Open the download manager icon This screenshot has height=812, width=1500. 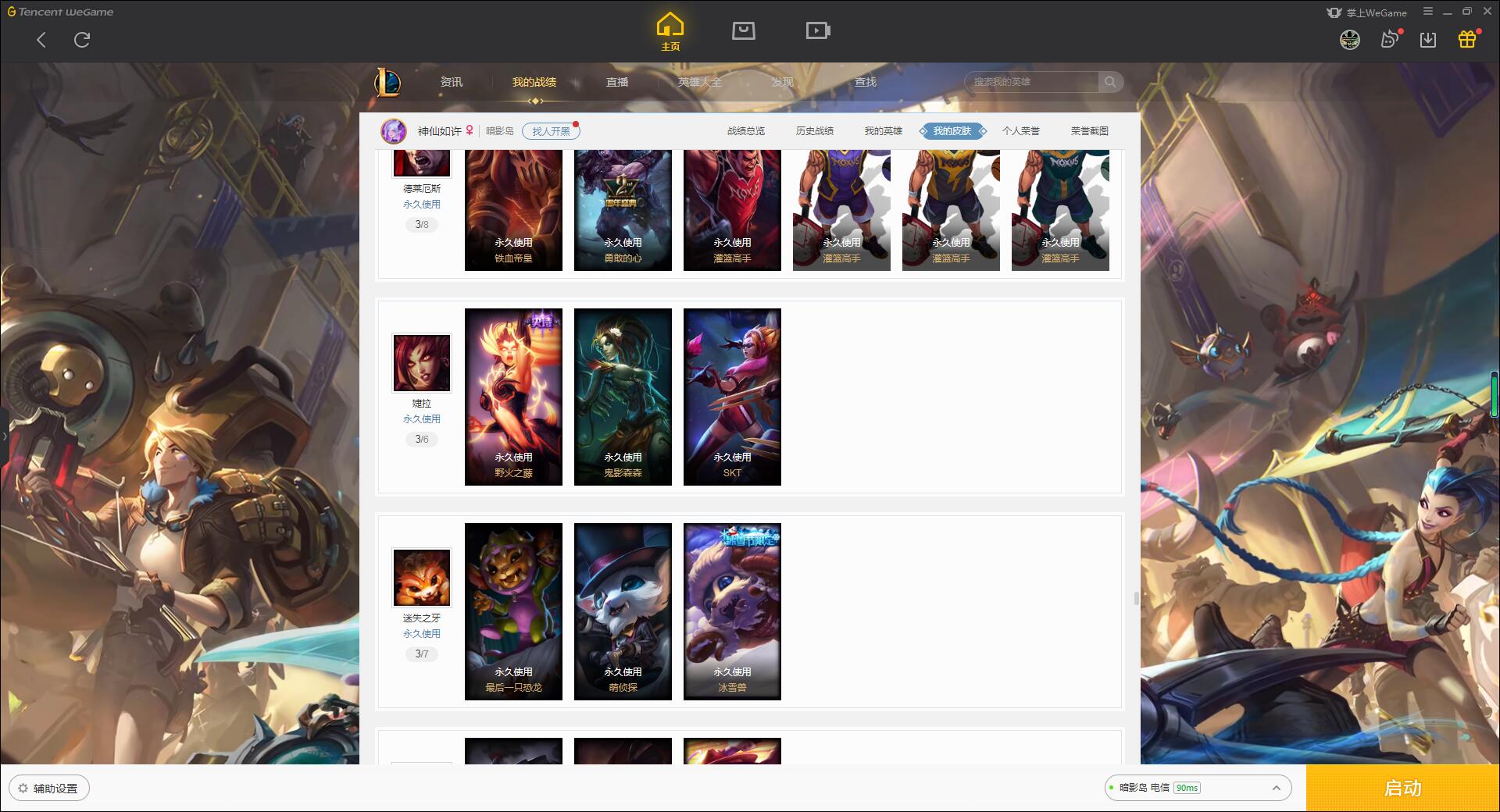pyautogui.click(x=1428, y=40)
